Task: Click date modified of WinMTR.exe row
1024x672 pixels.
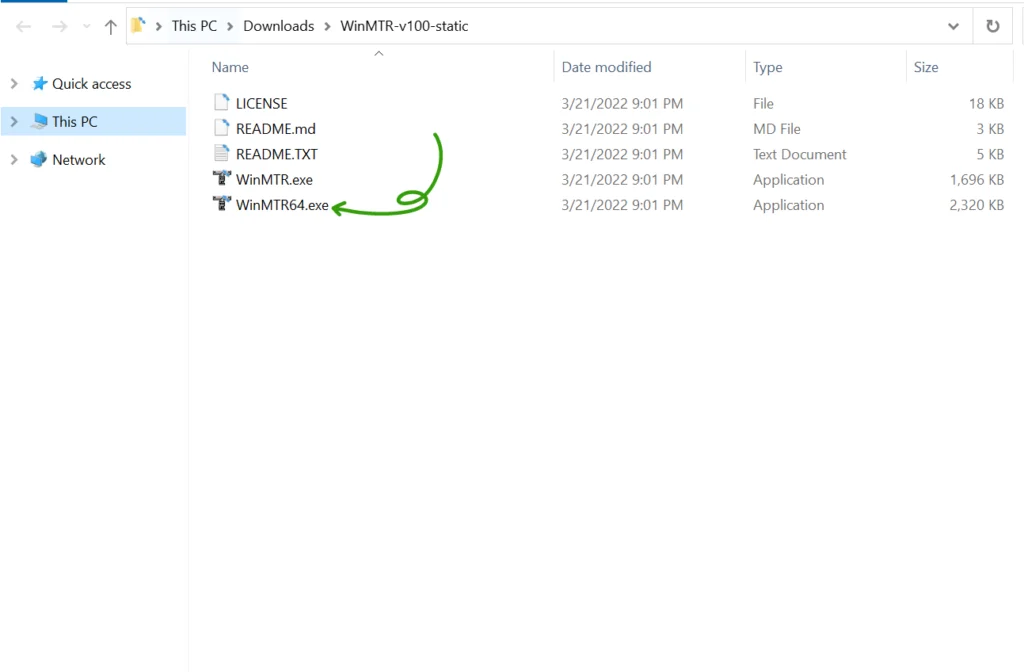Action: click(x=622, y=180)
